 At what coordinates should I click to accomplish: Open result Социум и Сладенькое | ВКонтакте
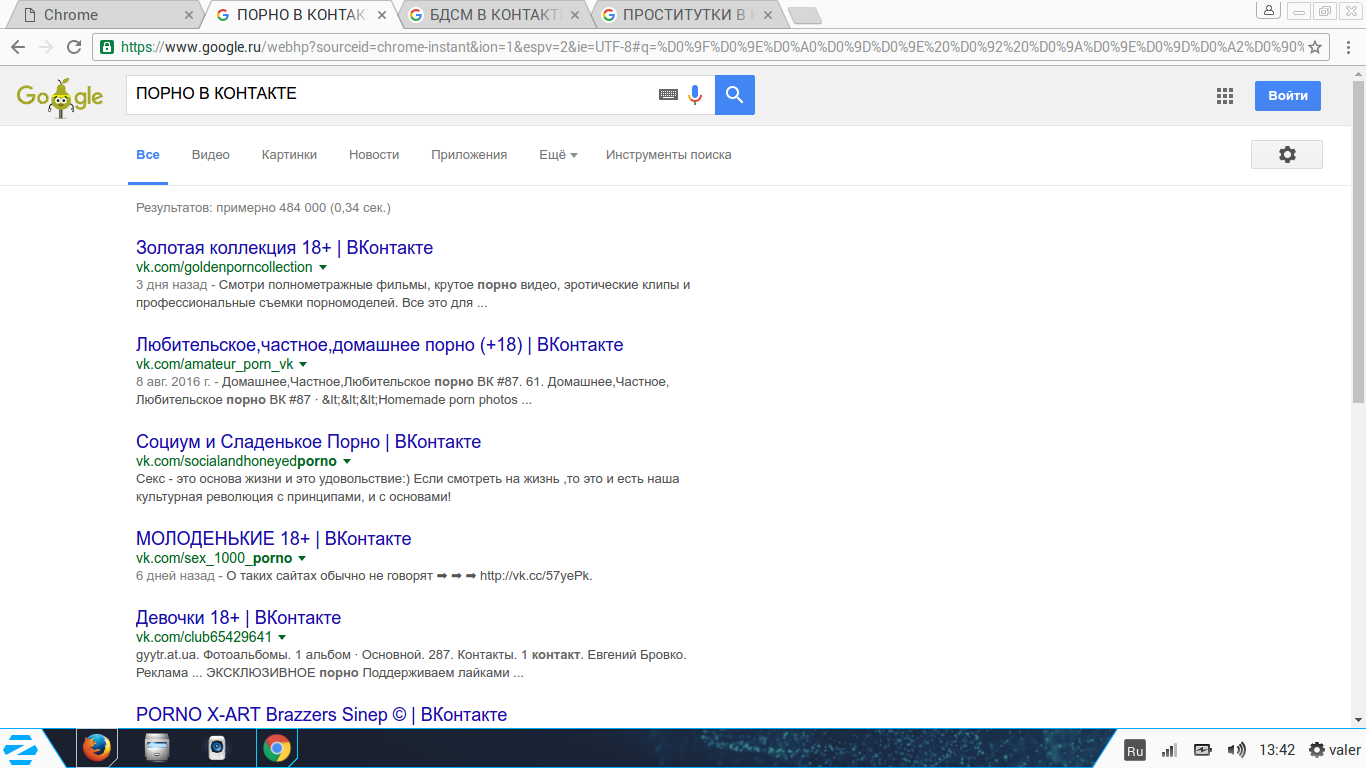click(x=308, y=441)
